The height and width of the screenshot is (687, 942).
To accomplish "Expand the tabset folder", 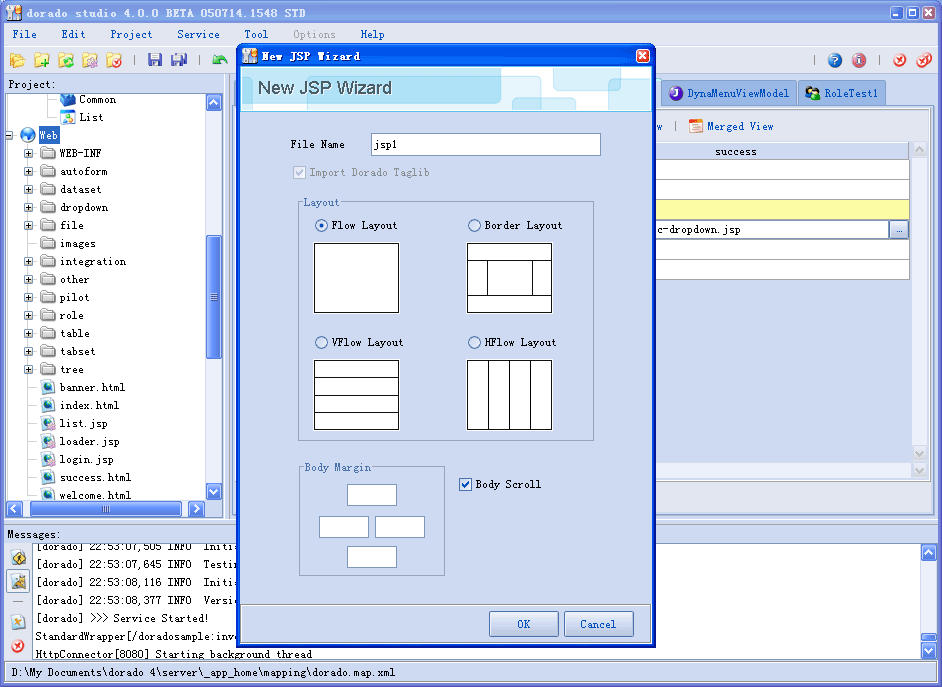I will click(28, 351).
